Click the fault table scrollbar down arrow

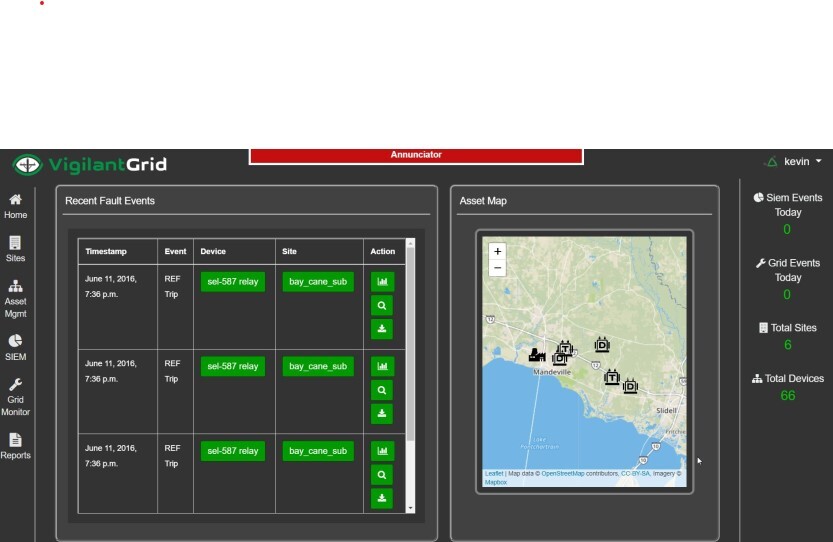pos(410,509)
